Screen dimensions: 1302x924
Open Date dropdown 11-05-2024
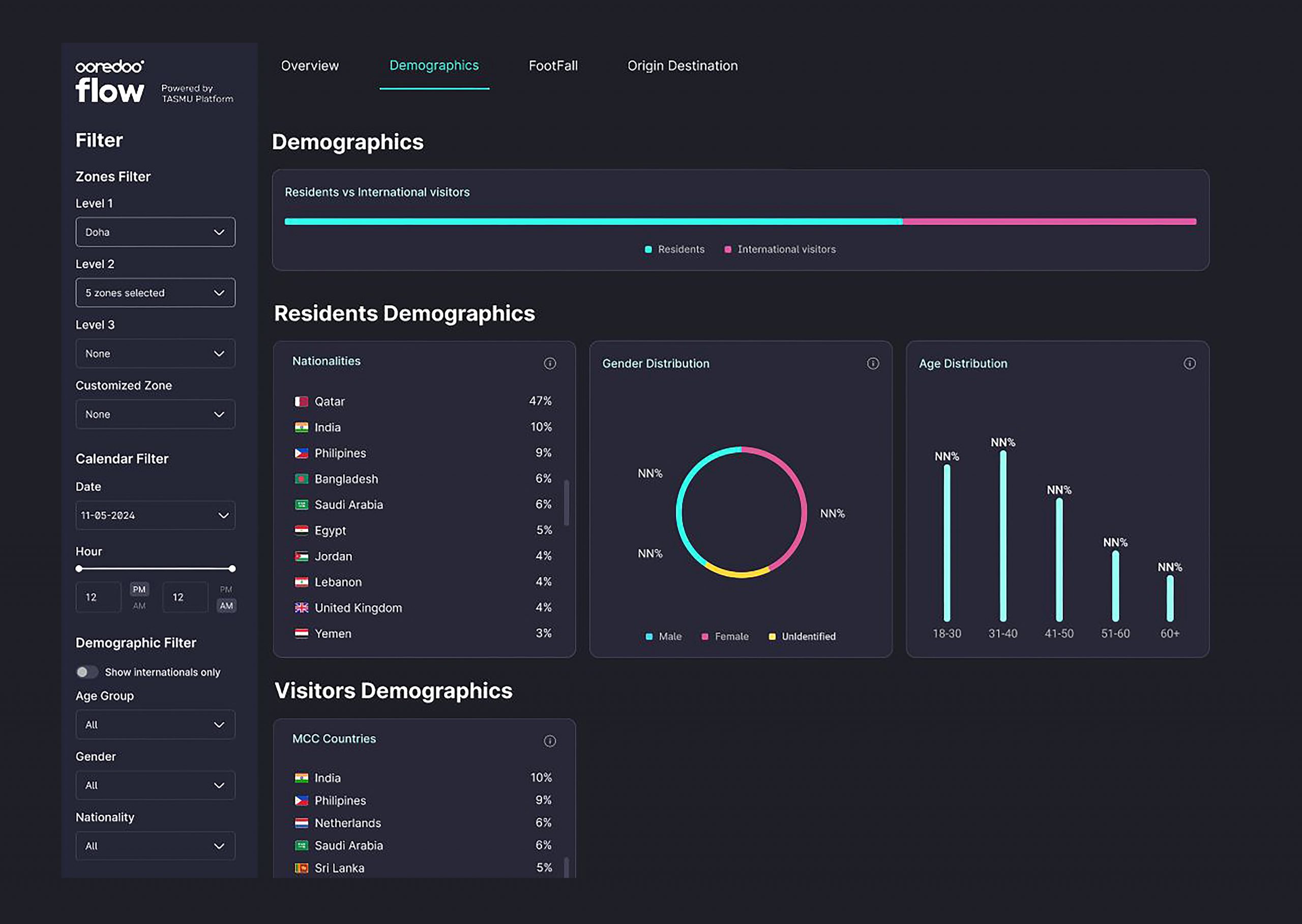tap(155, 516)
